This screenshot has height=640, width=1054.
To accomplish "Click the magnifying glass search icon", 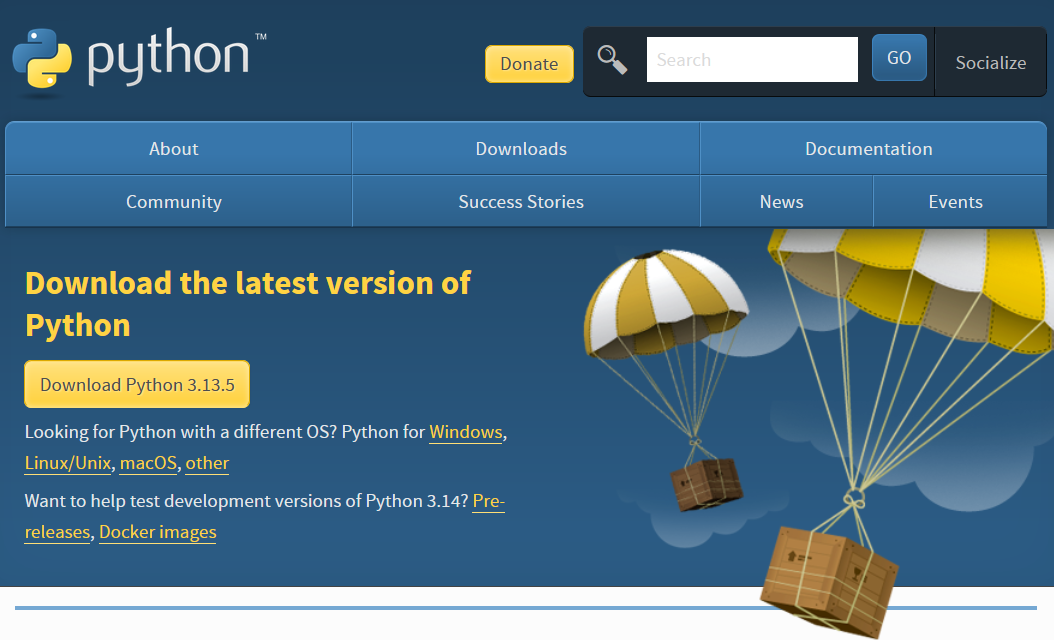I will pos(612,59).
